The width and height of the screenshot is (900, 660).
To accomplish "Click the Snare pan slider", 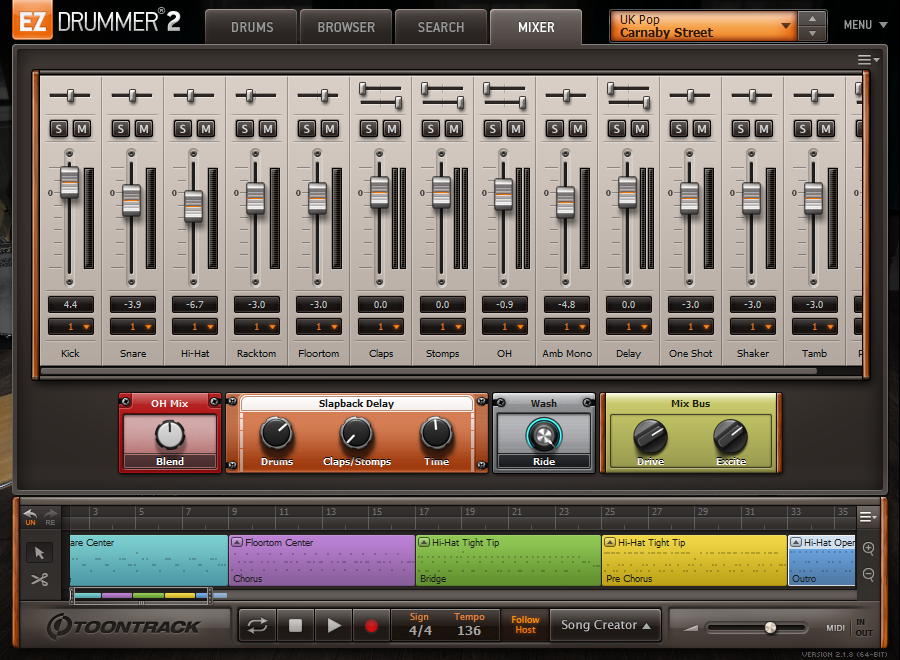I will tap(132, 95).
